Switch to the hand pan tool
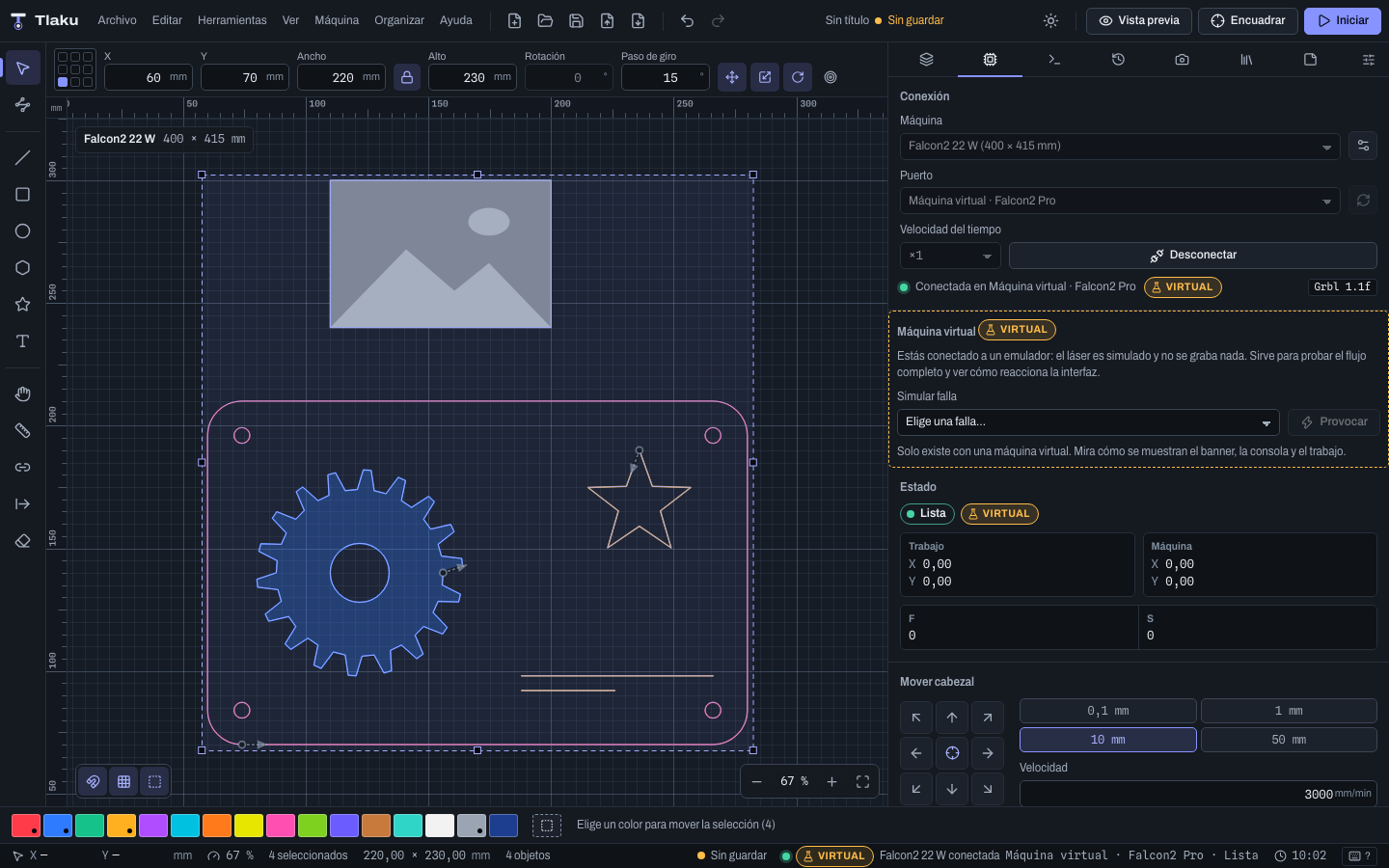This screenshot has height=868, width=1389. pyautogui.click(x=23, y=393)
